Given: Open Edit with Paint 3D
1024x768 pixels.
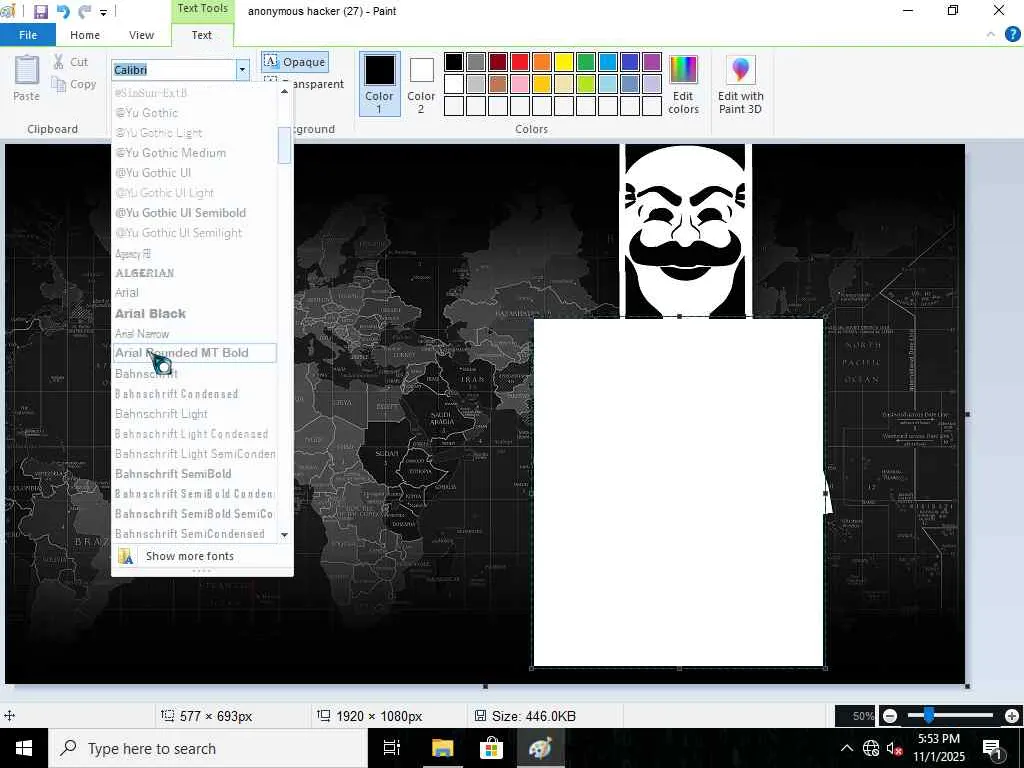Looking at the screenshot, I should 740,84.
